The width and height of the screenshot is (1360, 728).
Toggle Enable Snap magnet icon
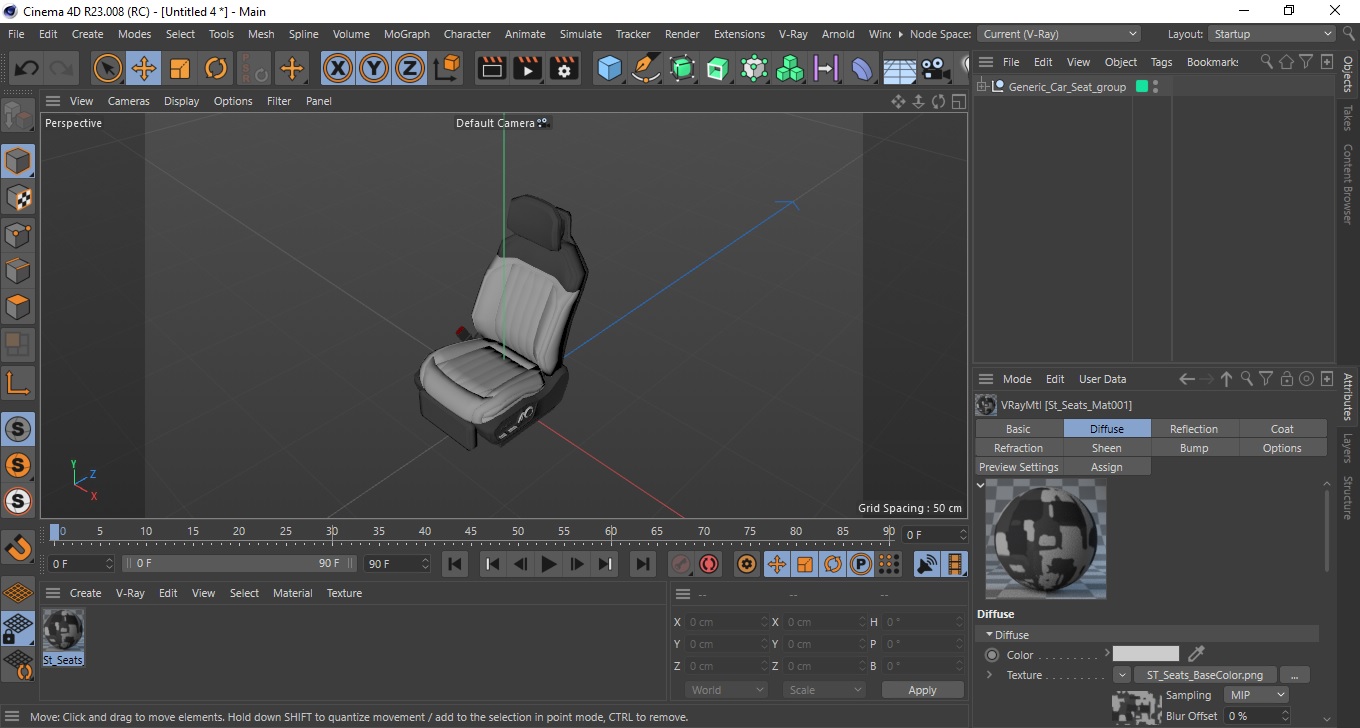click(x=18, y=548)
